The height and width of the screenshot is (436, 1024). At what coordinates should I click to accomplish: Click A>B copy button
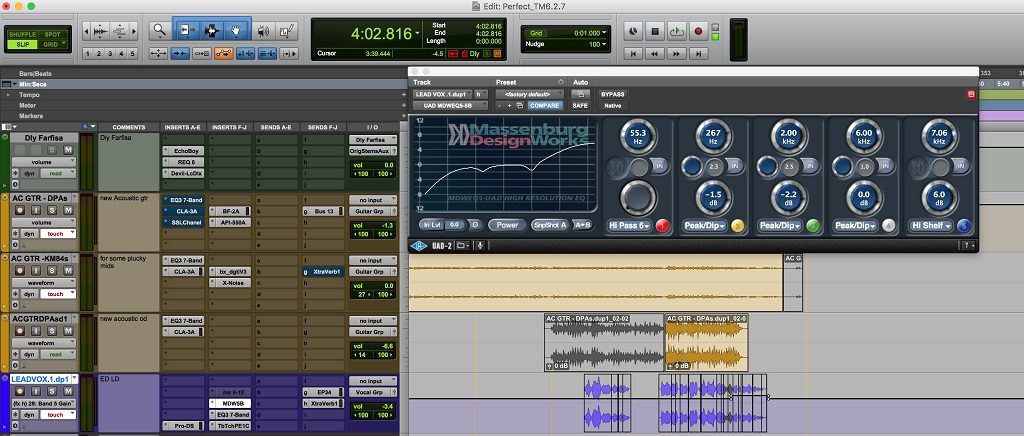pyautogui.click(x=583, y=225)
